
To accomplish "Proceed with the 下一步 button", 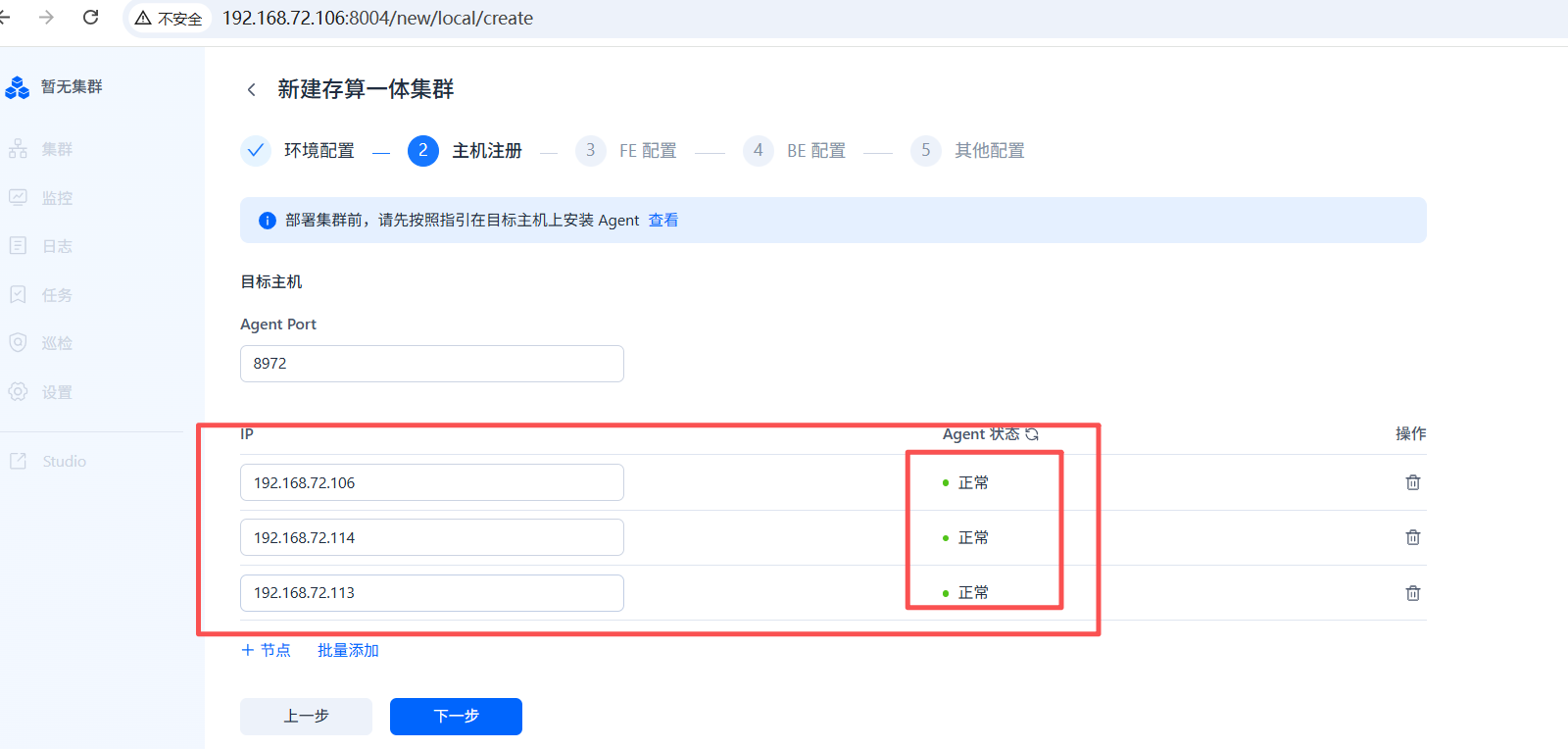I will pos(456,717).
